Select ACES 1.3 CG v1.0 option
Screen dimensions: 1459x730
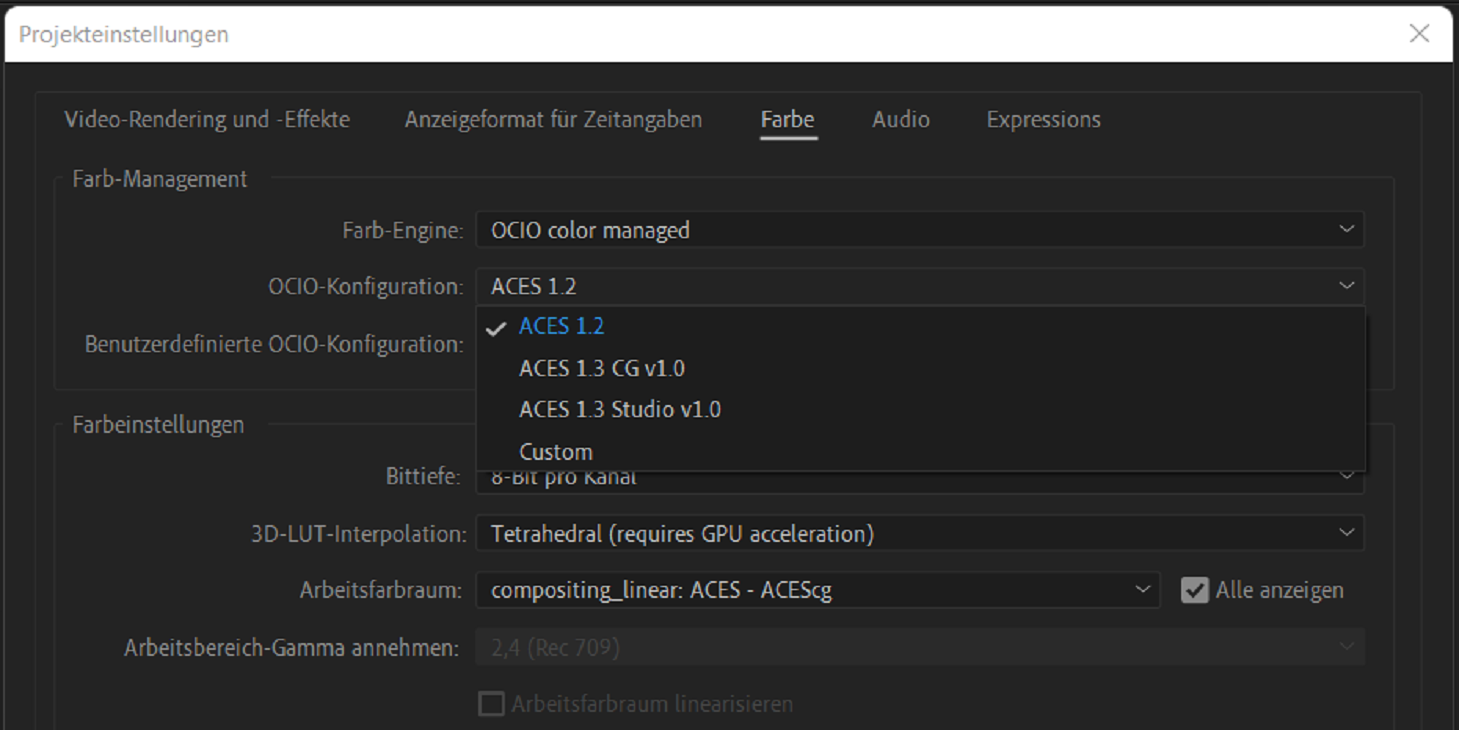(x=601, y=369)
